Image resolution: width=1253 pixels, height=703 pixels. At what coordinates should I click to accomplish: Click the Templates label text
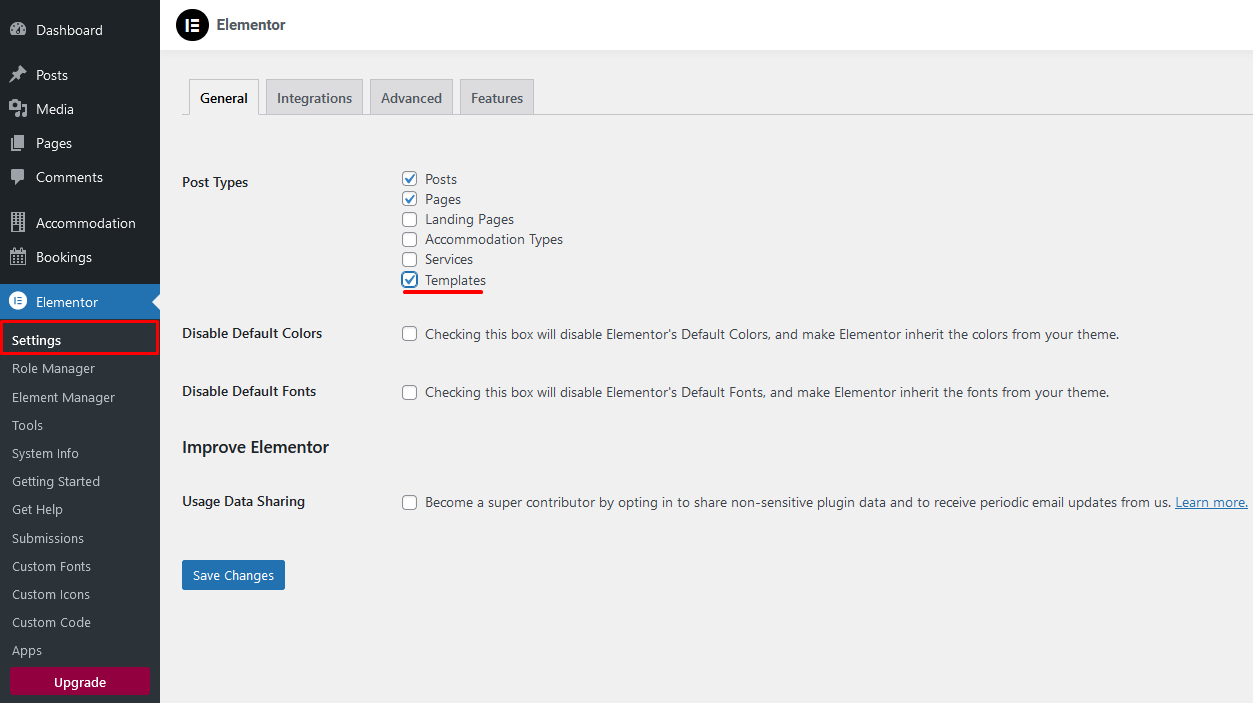[455, 280]
